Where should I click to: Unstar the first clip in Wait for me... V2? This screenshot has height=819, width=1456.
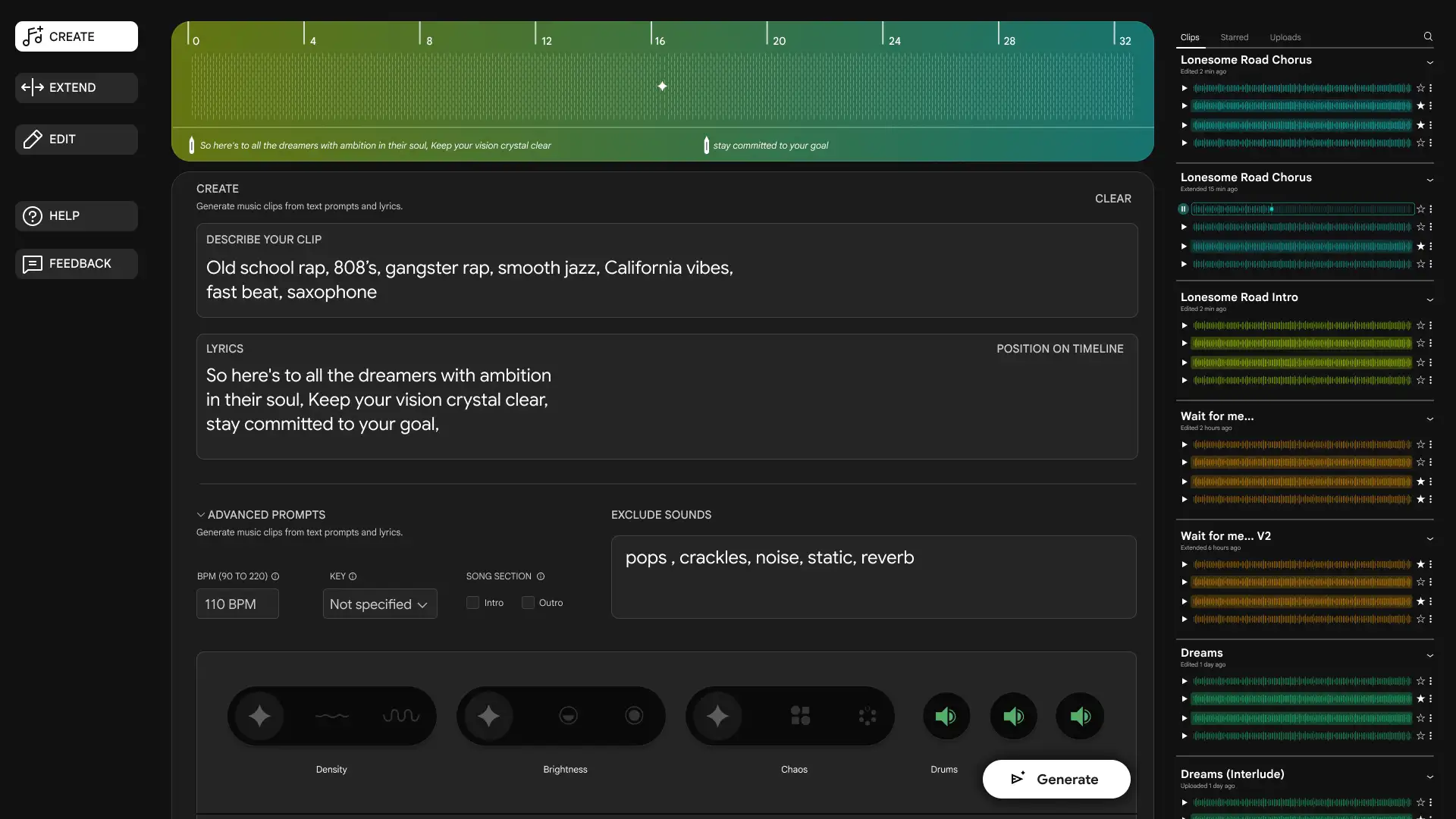[1420, 565]
